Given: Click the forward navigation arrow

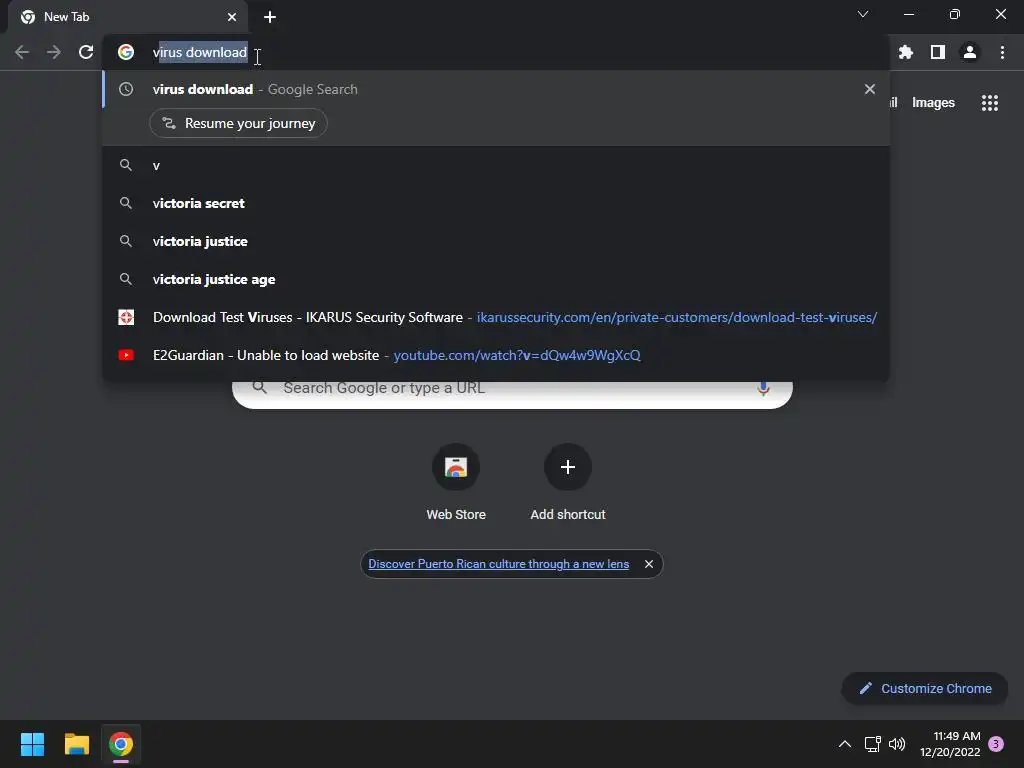Looking at the screenshot, I should (x=54, y=52).
